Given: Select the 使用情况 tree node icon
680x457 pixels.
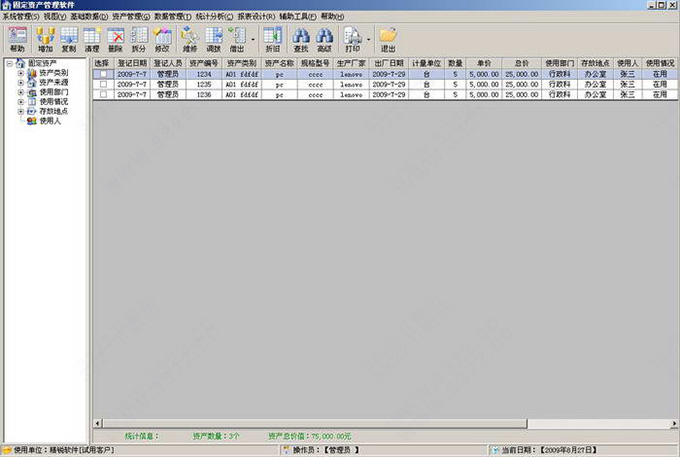Looking at the screenshot, I should click(32, 101).
